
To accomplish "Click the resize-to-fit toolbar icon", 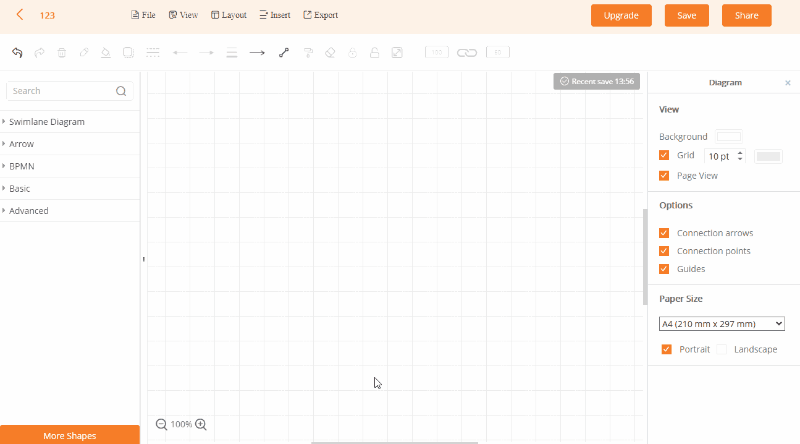I will click(397, 53).
